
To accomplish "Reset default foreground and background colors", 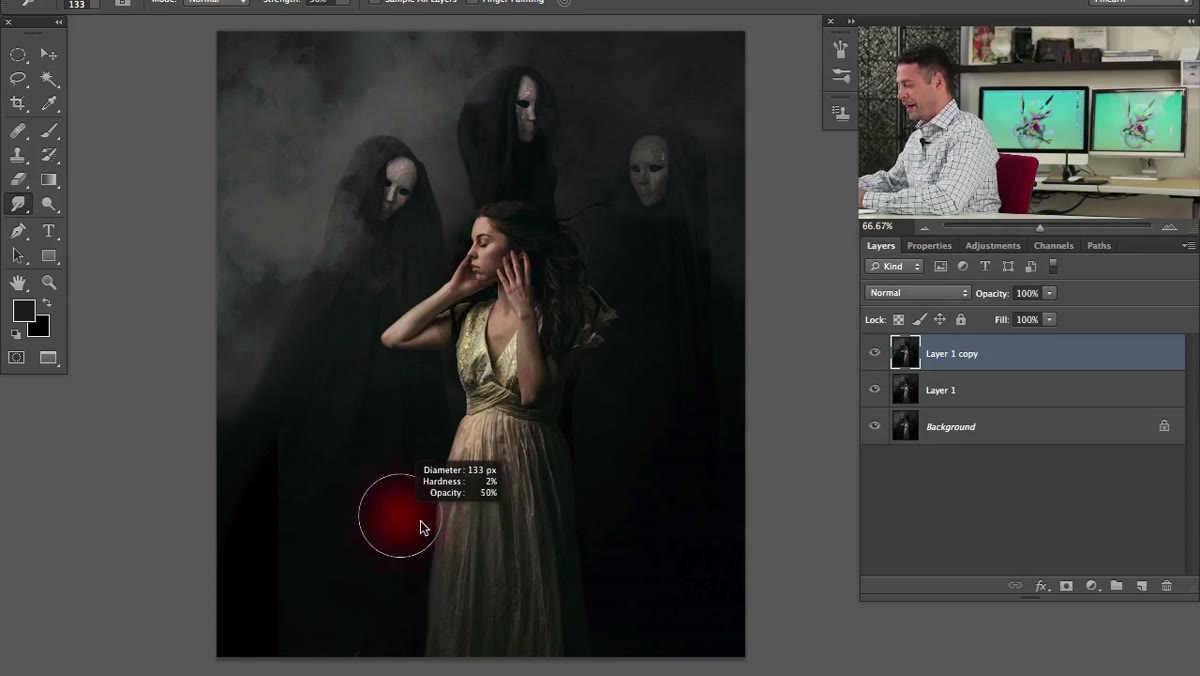I will tap(16, 334).
